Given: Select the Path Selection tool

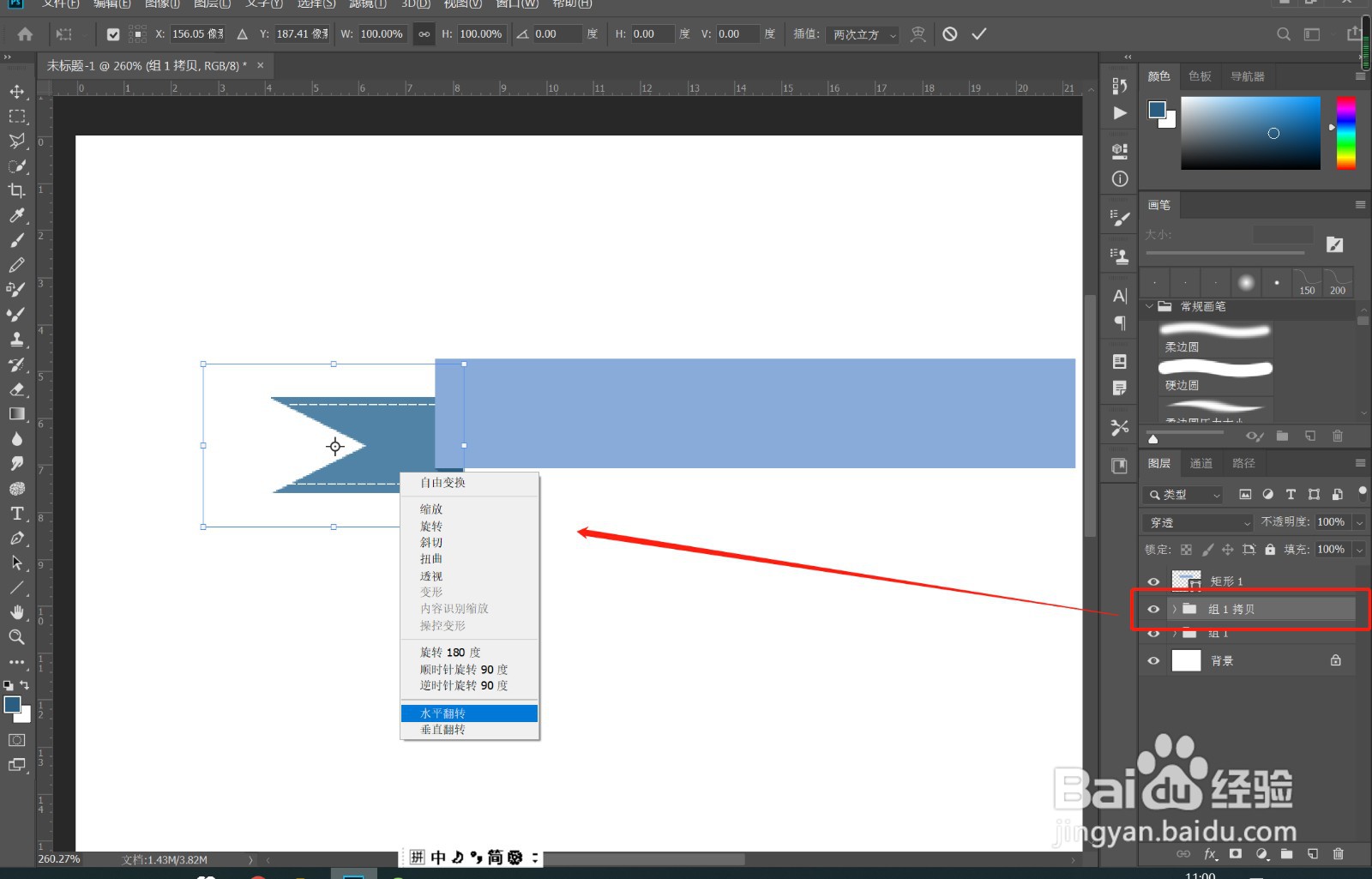Looking at the screenshot, I should tap(16, 563).
